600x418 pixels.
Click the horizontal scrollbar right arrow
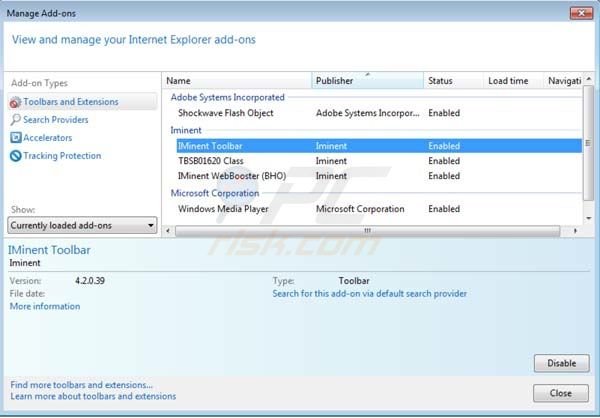point(575,231)
